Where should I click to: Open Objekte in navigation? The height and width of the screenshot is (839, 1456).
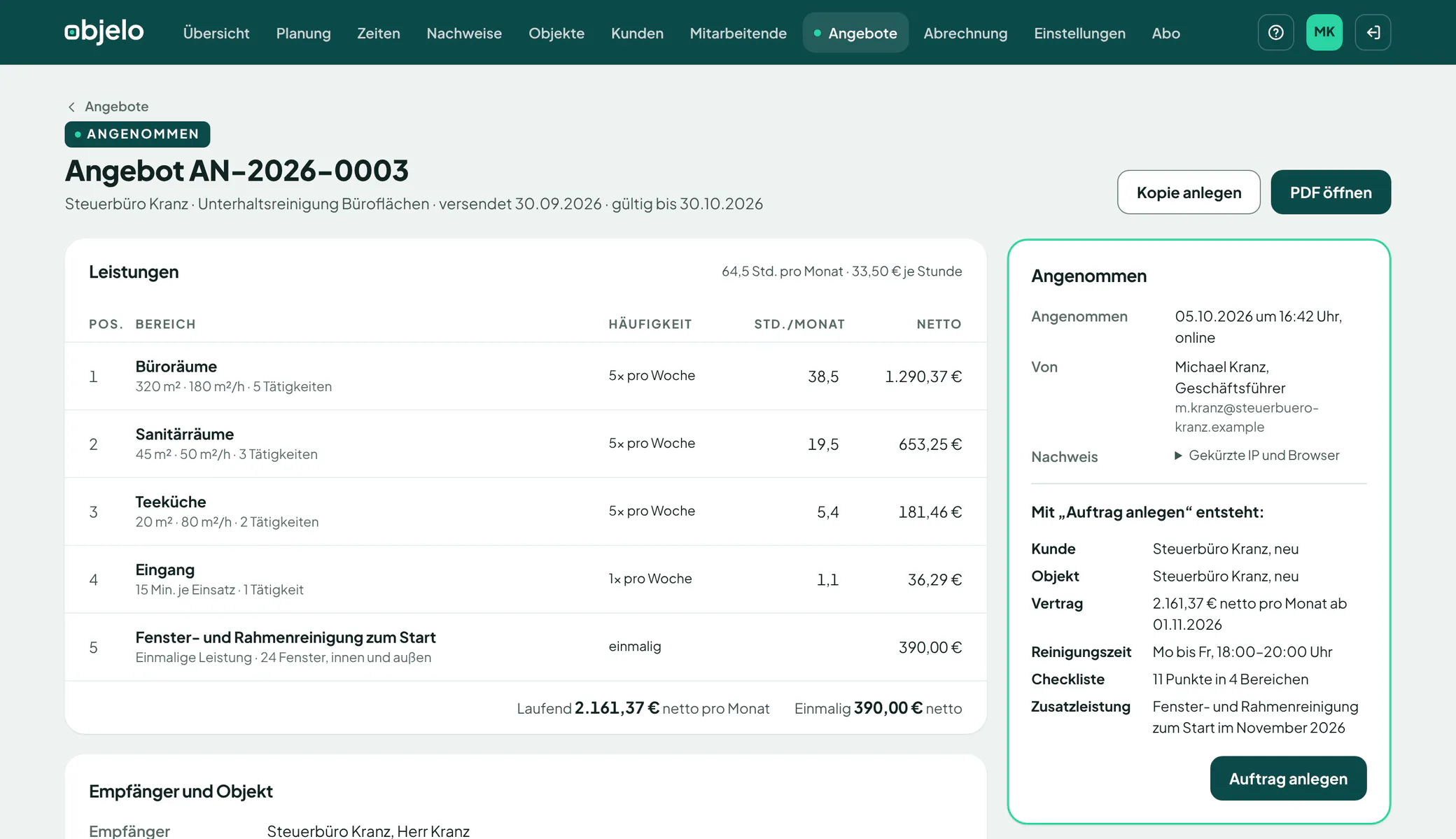556,33
